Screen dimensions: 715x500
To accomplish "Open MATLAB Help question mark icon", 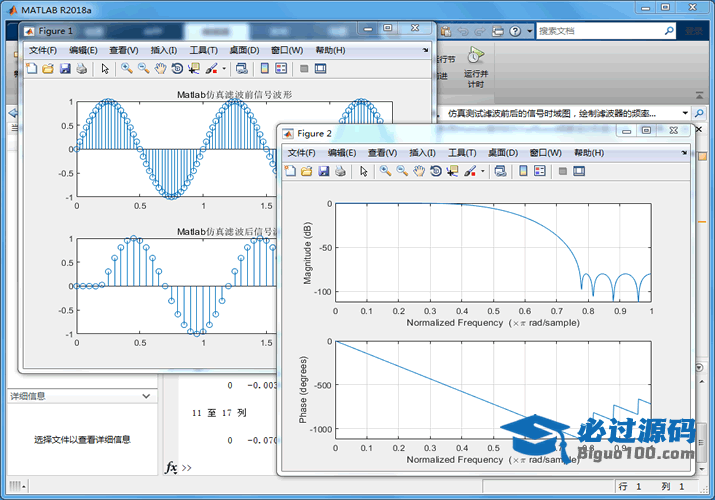I will click(x=515, y=31).
